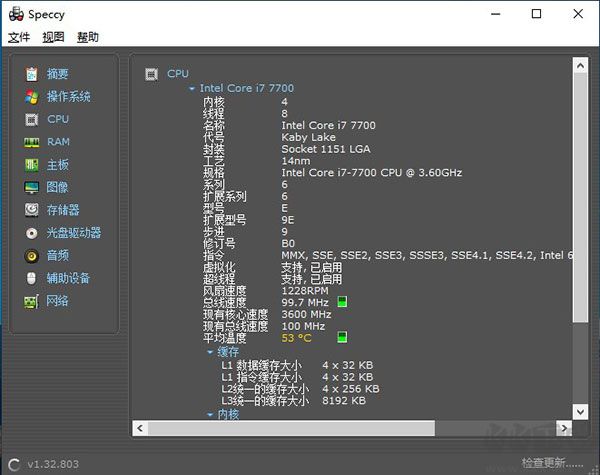
Task: Select the 网络 network card icon
Action: pos(31,302)
